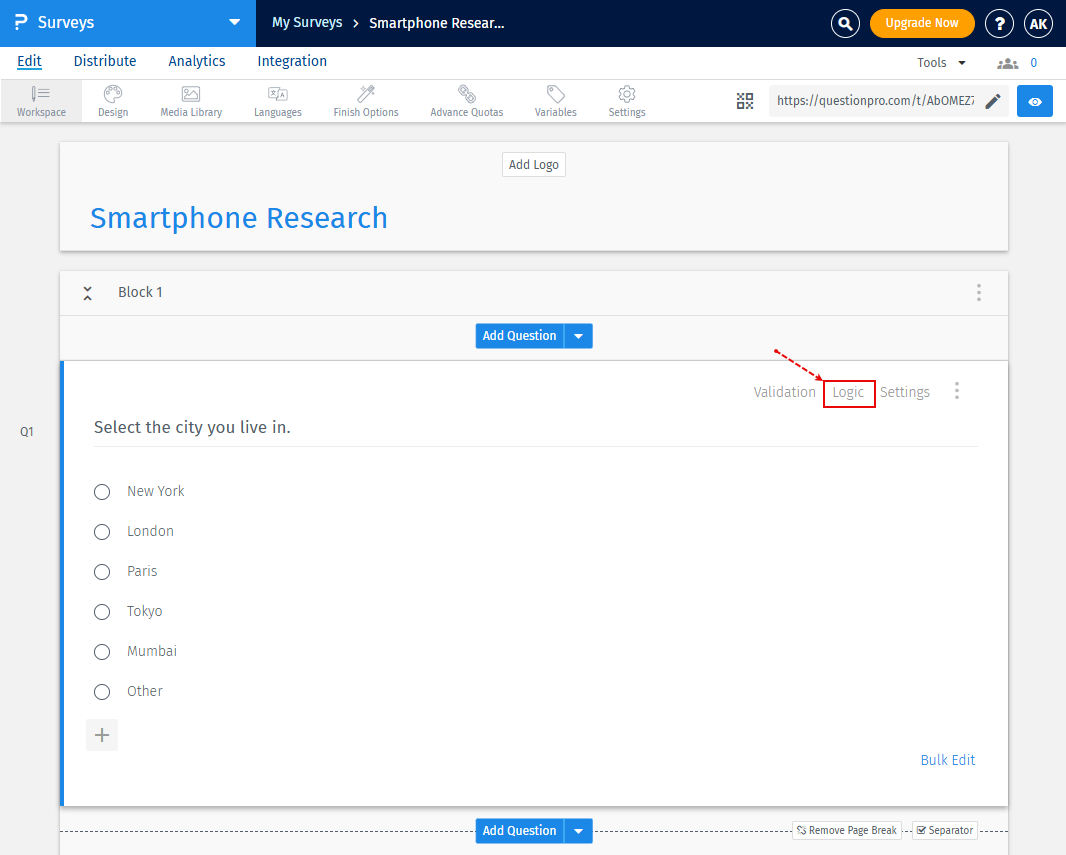Open the Bulk Edit link
Image resolution: width=1066 pixels, height=855 pixels.
[x=947, y=760]
